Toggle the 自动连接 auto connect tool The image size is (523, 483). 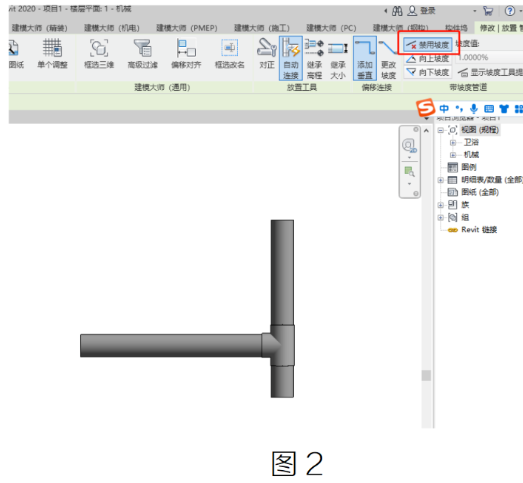tap(291, 58)
